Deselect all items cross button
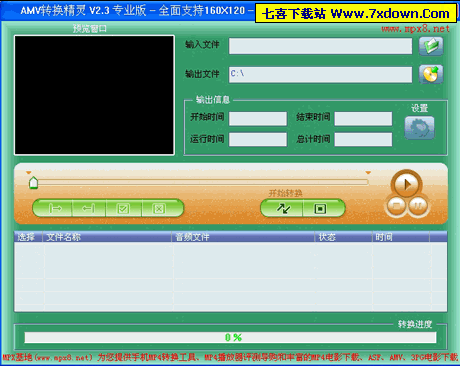This screenshot has width=460, height=366. tap(159, 209)
